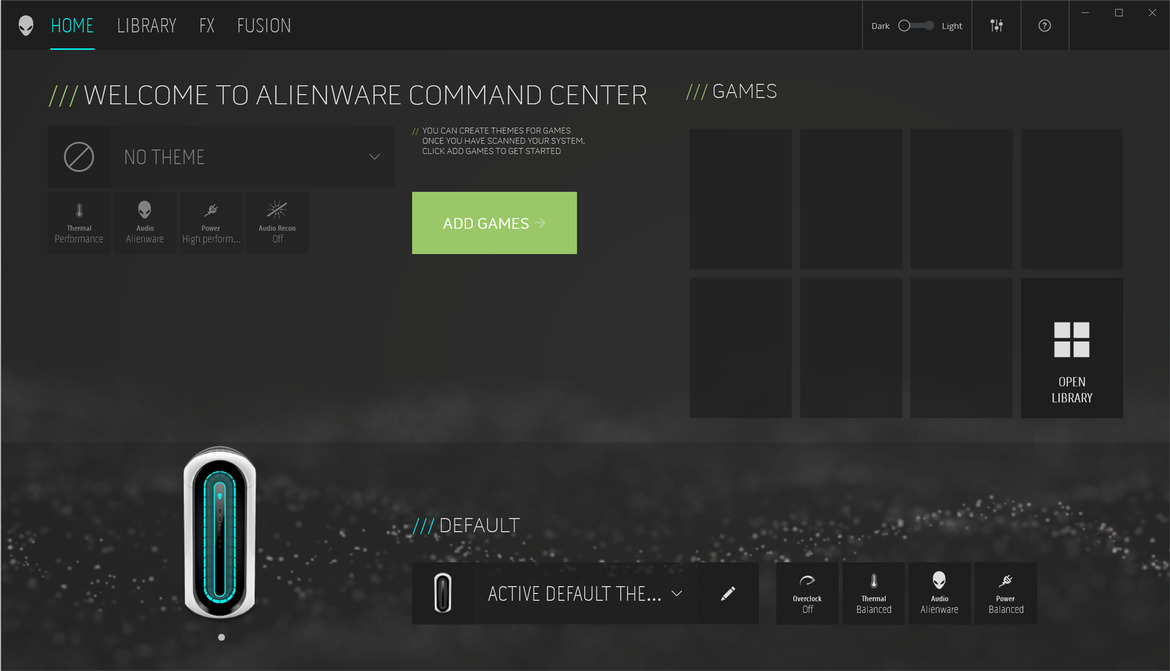Open the help question mark icon
This screenshot has width=1170, height=671.
[x=1045, y=25]
